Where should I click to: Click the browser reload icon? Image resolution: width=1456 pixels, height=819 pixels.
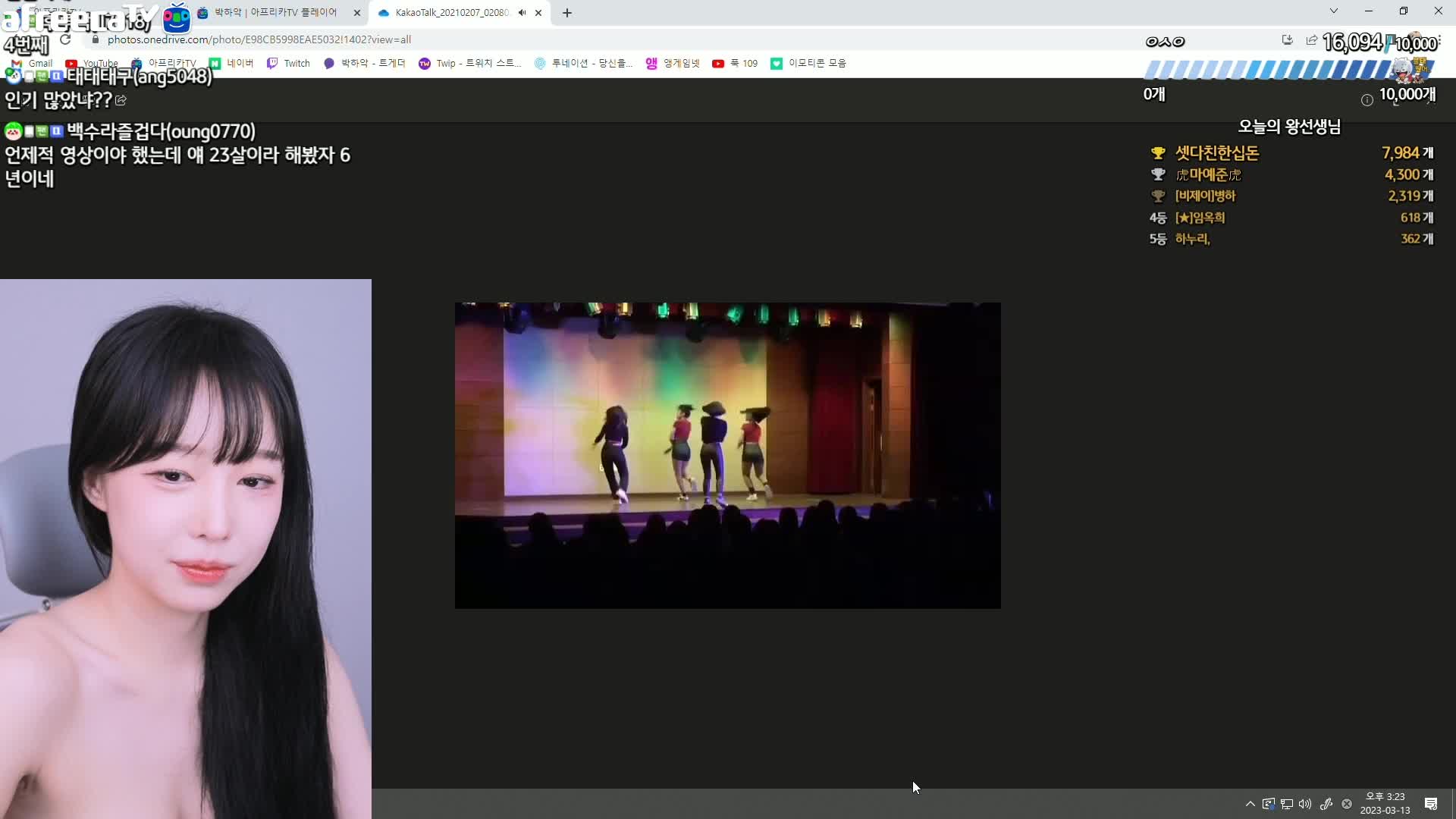65,39
